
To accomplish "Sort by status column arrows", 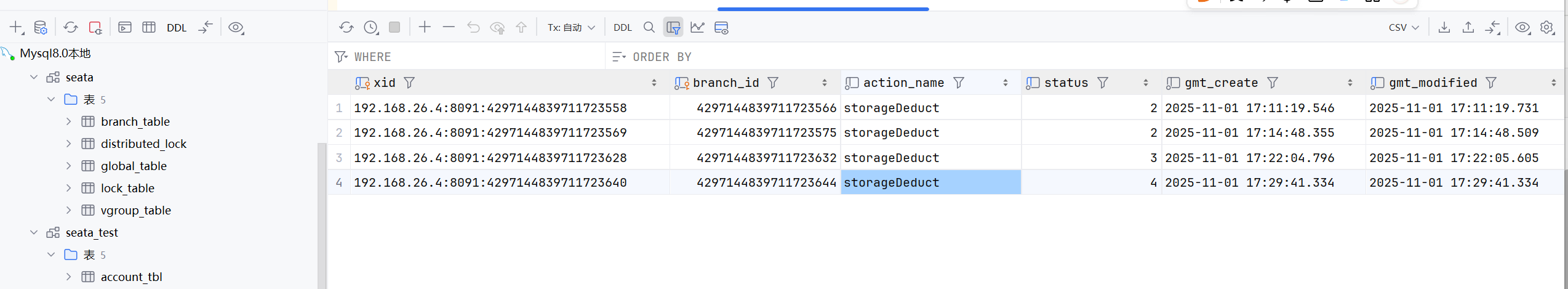I will point(1146,83).
